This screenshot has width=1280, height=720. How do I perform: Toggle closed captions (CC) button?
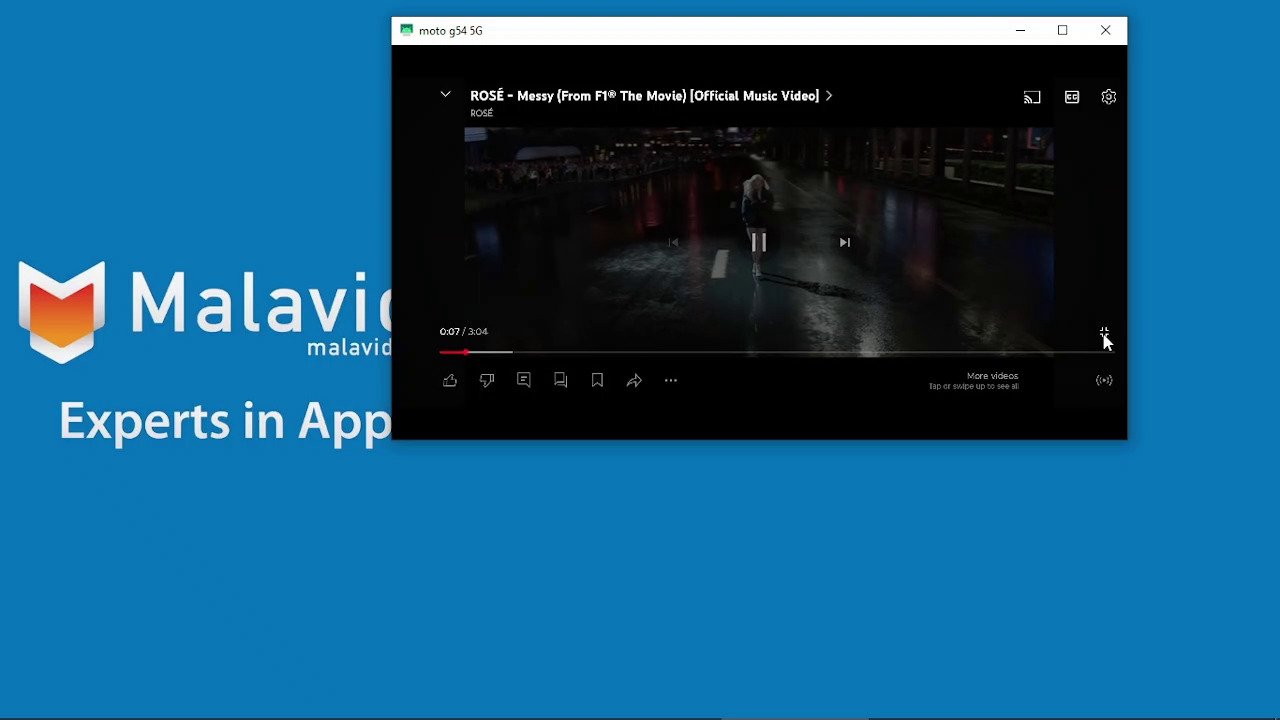1072,97
